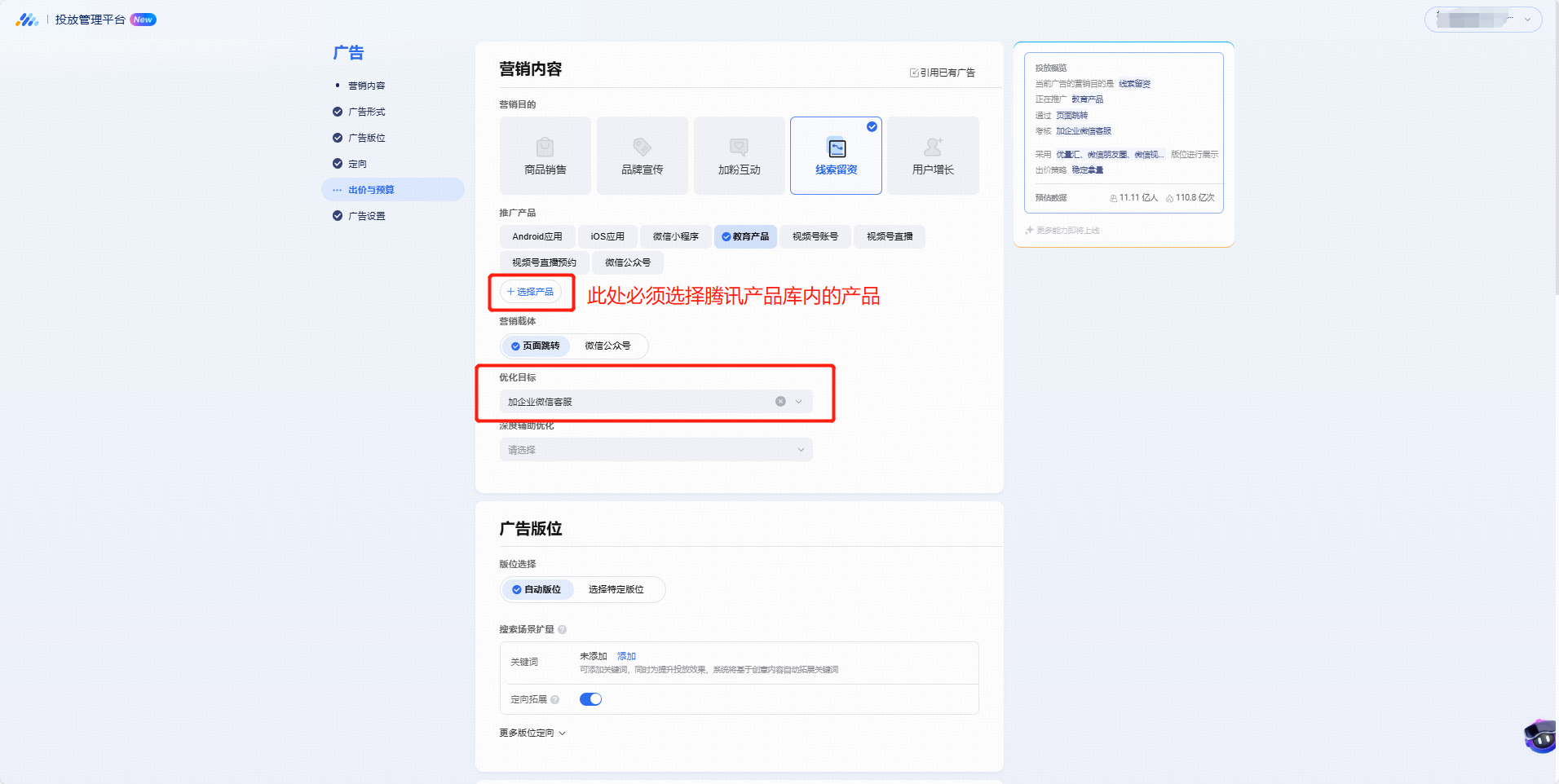The image size is (1559, 784).
Task: Click the check icon beside 广告设置
Action: (x=338, y=216)
